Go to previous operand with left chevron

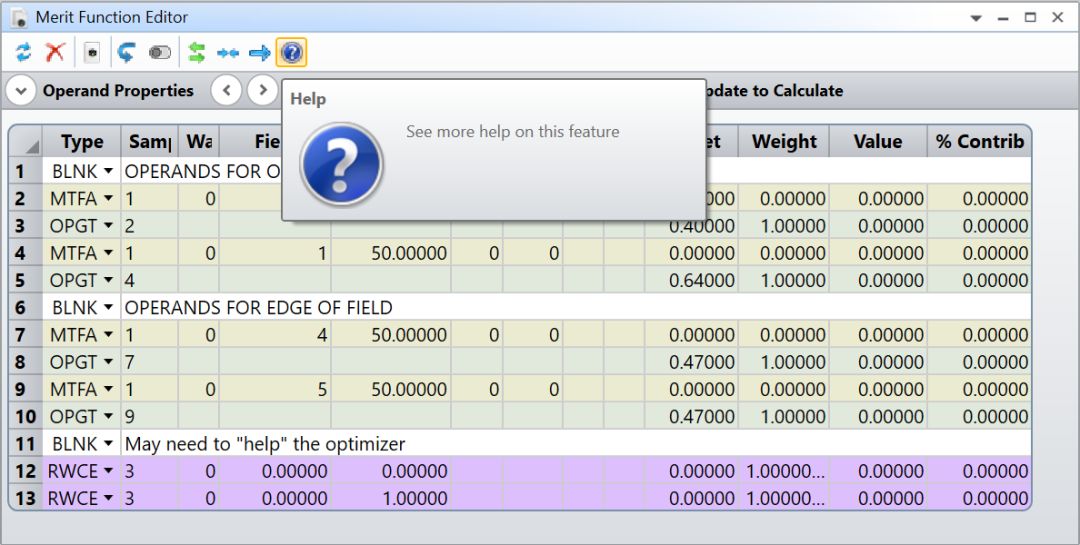coord(227,91)
